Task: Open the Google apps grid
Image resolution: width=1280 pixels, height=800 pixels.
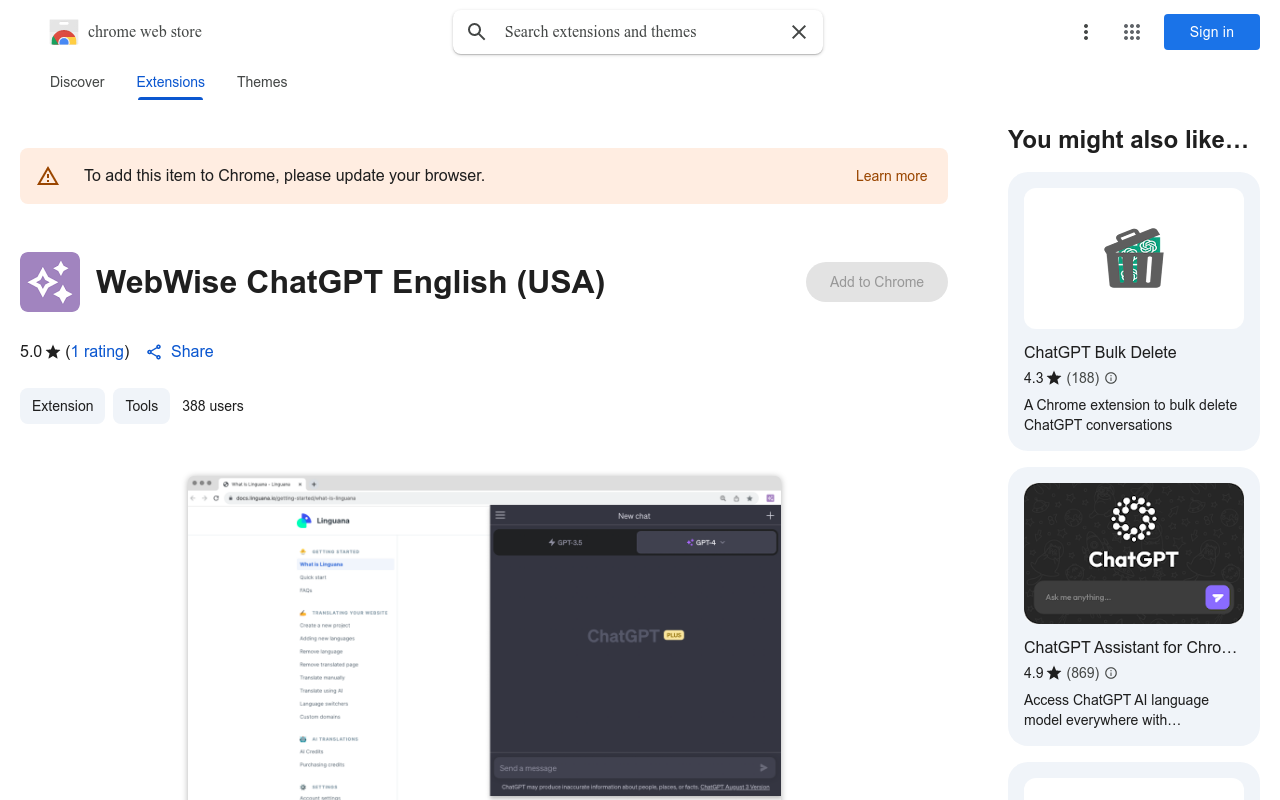Action: tap(1132, 32)
